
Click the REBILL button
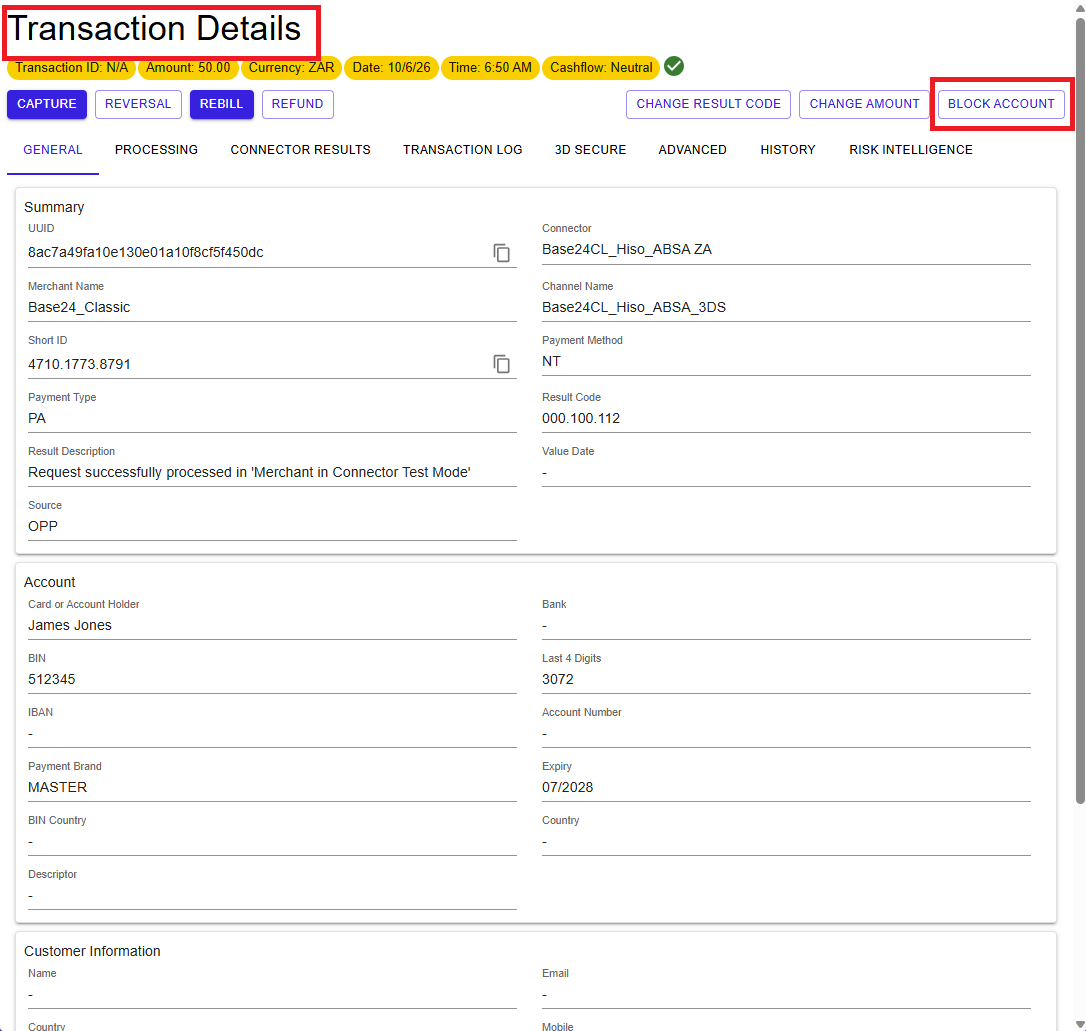tap(222, 104)
